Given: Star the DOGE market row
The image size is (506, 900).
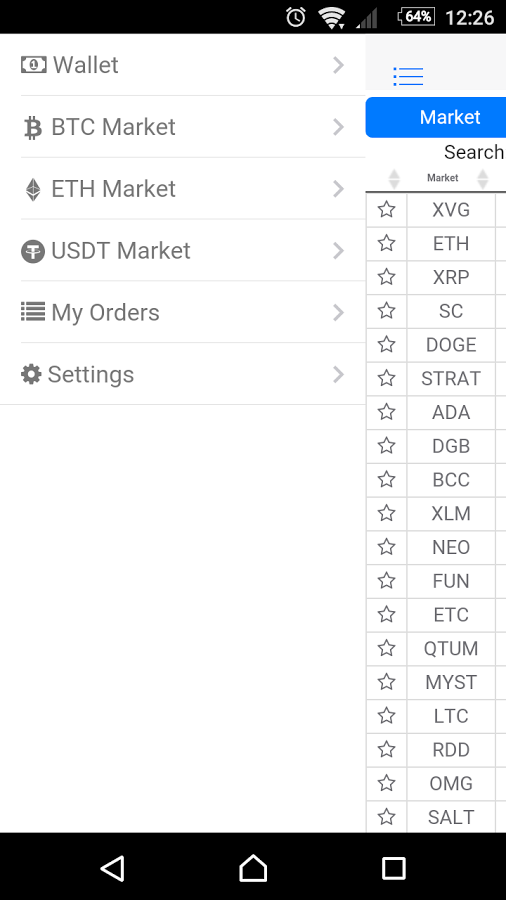Looking at the screenshot, I should click(387, 344).
